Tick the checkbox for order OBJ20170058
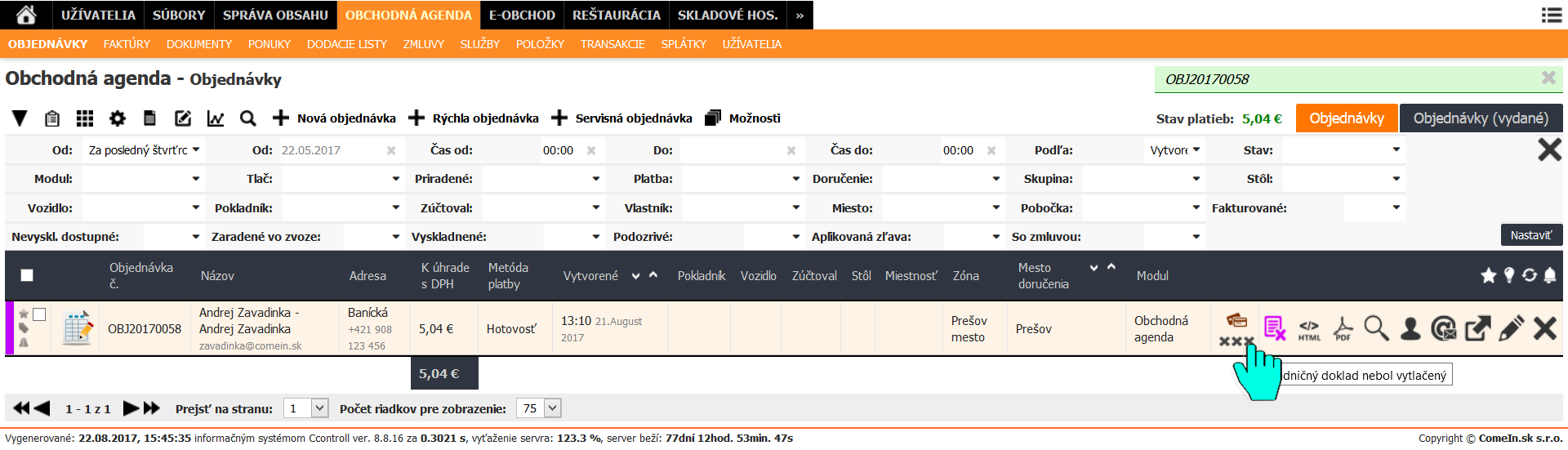 coord(39,314)
